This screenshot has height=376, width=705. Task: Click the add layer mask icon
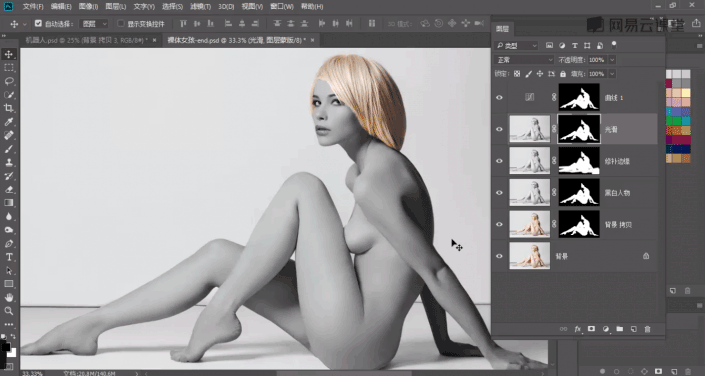(x=591, y=329)
